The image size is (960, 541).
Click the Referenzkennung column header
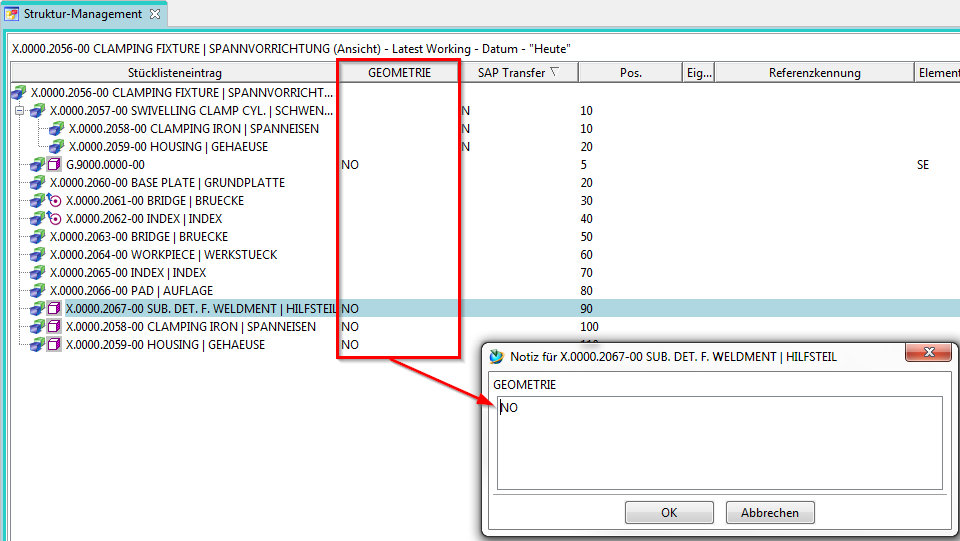click(x=814, y=73)
